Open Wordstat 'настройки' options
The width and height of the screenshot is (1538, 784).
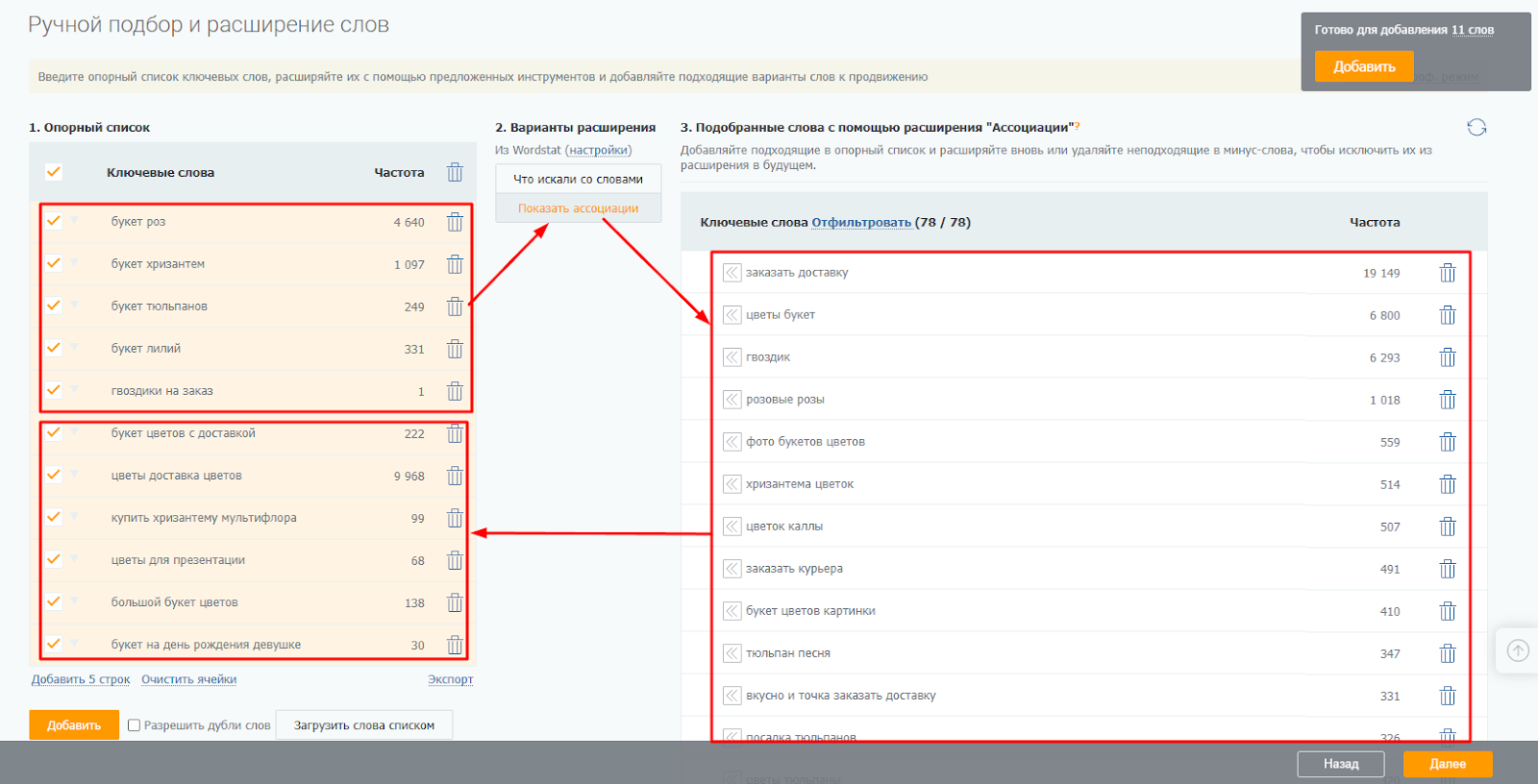(x=598, y=150)
